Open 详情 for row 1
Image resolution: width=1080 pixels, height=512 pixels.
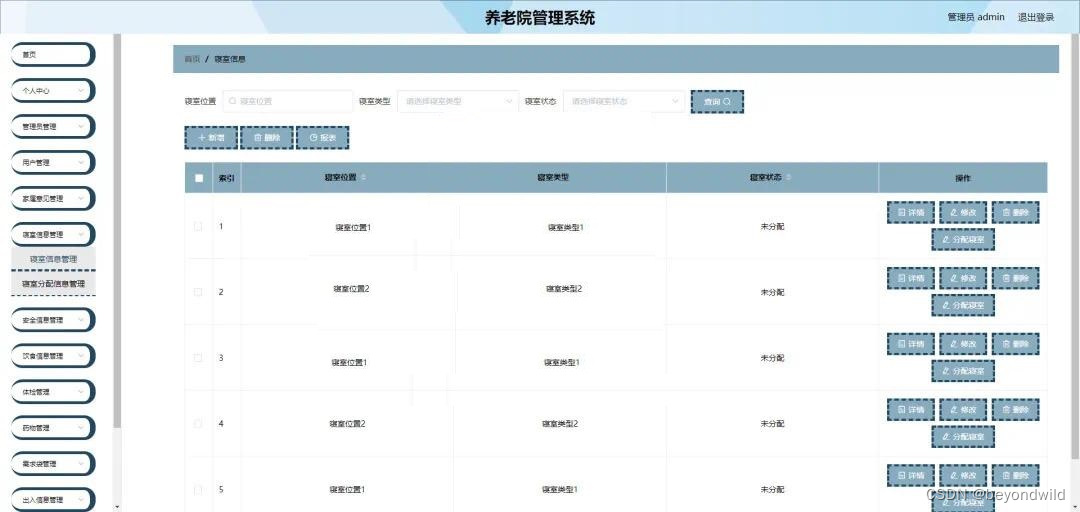[911, 212]
